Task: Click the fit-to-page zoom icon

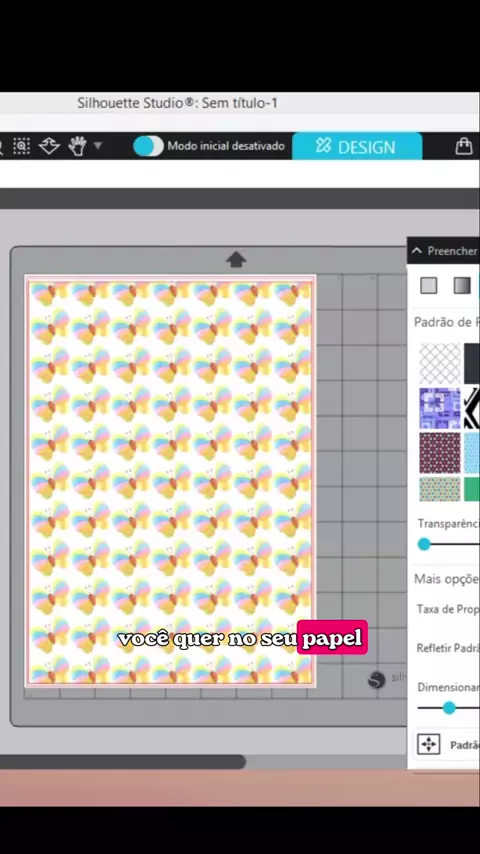Action: (49, 146)
